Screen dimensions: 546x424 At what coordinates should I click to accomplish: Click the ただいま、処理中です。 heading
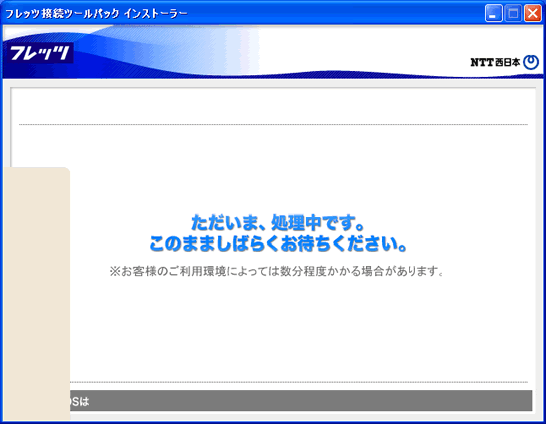tap(278, 222)
